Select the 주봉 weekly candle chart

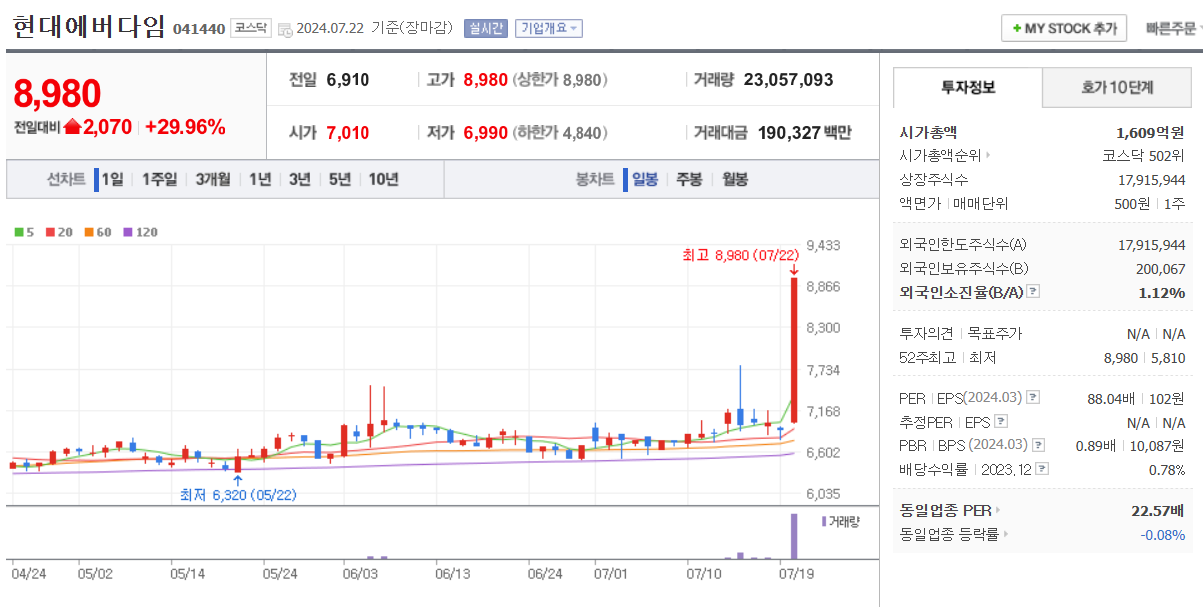click(689, 180)
